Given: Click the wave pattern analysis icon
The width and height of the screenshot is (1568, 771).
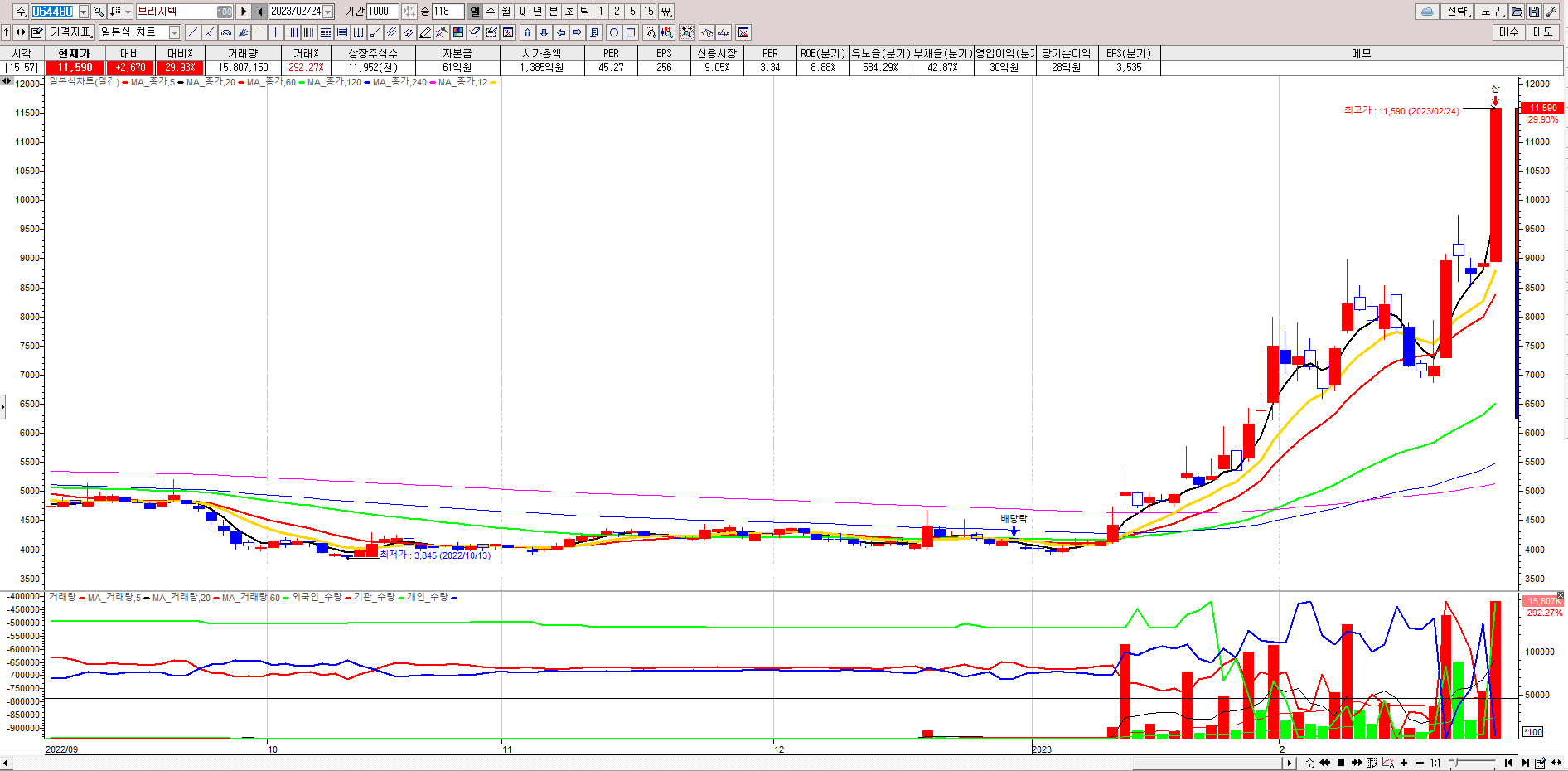Looking at the screenshot, I should (707, 32).
